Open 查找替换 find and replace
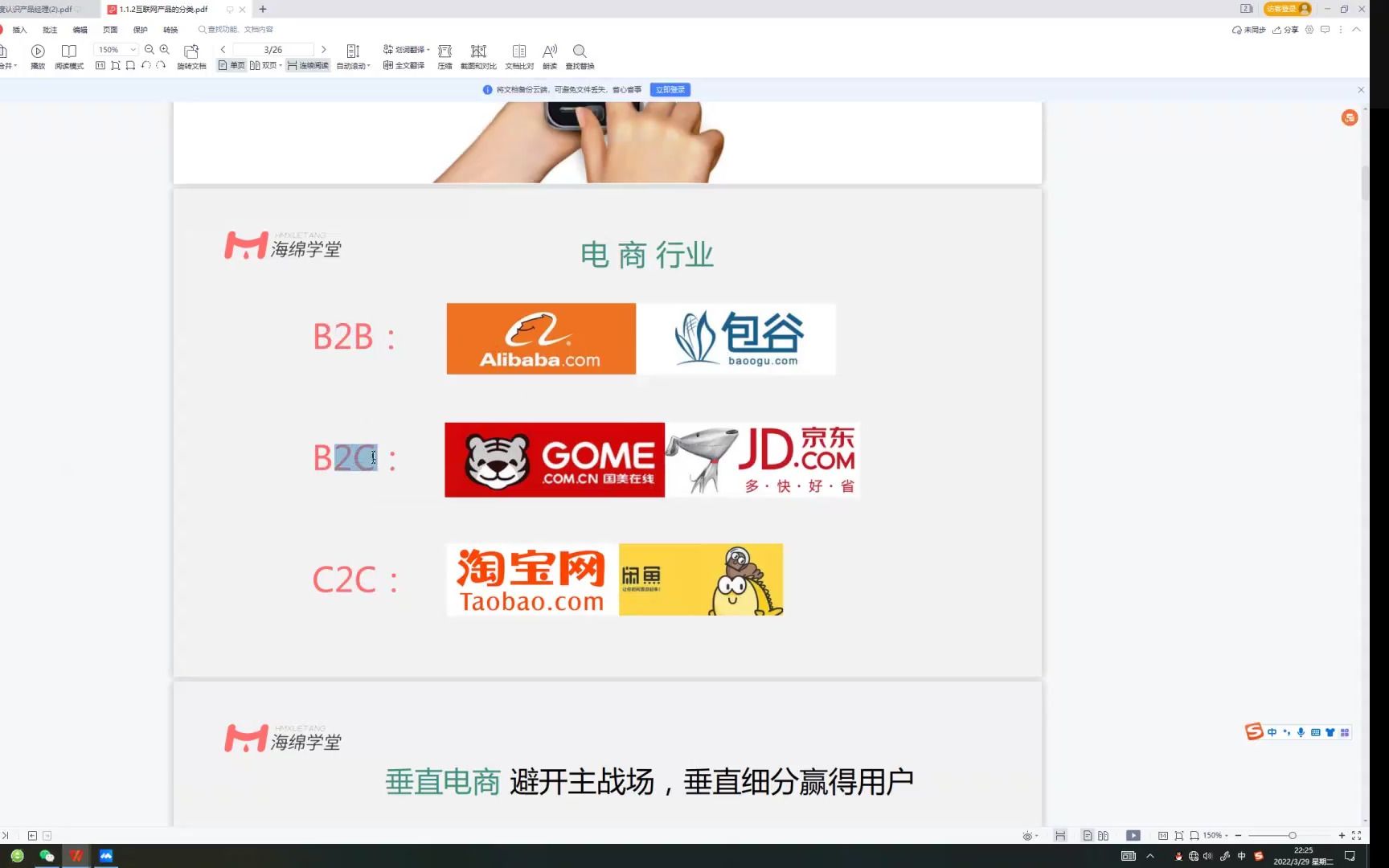 [580, 56]
